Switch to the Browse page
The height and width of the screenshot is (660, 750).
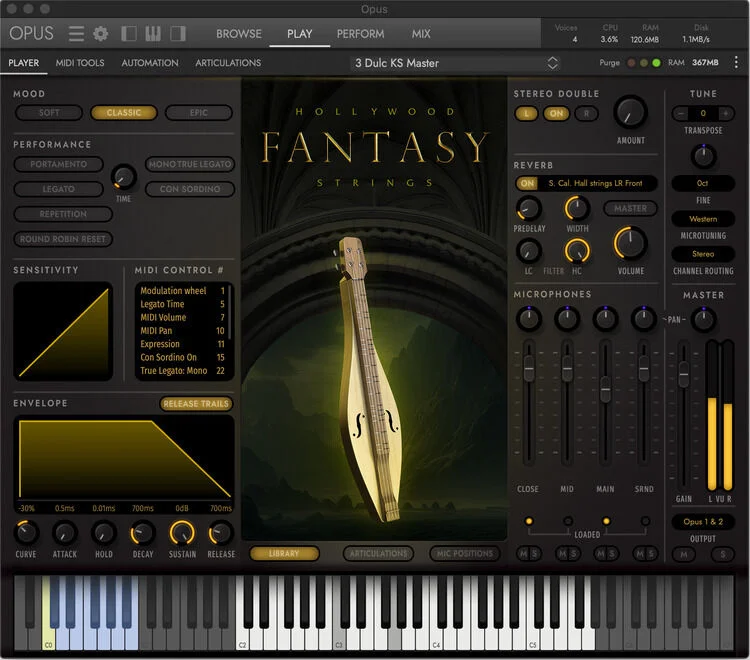point(239,34)
